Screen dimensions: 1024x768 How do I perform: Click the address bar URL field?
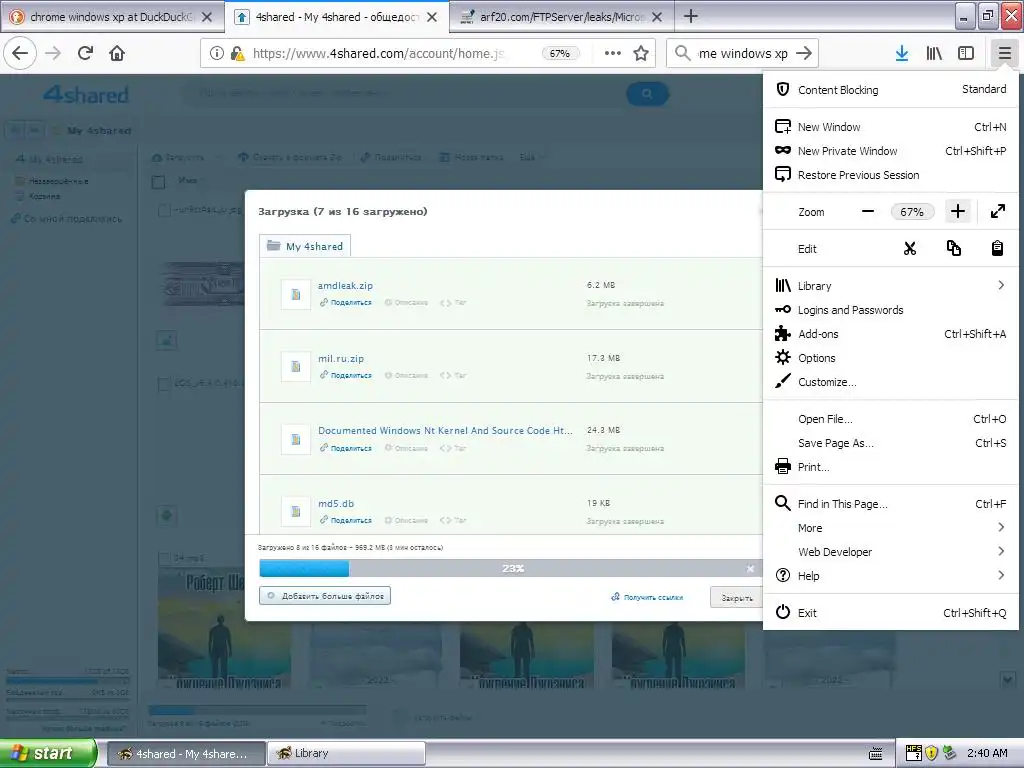click(x=379, y=54)
